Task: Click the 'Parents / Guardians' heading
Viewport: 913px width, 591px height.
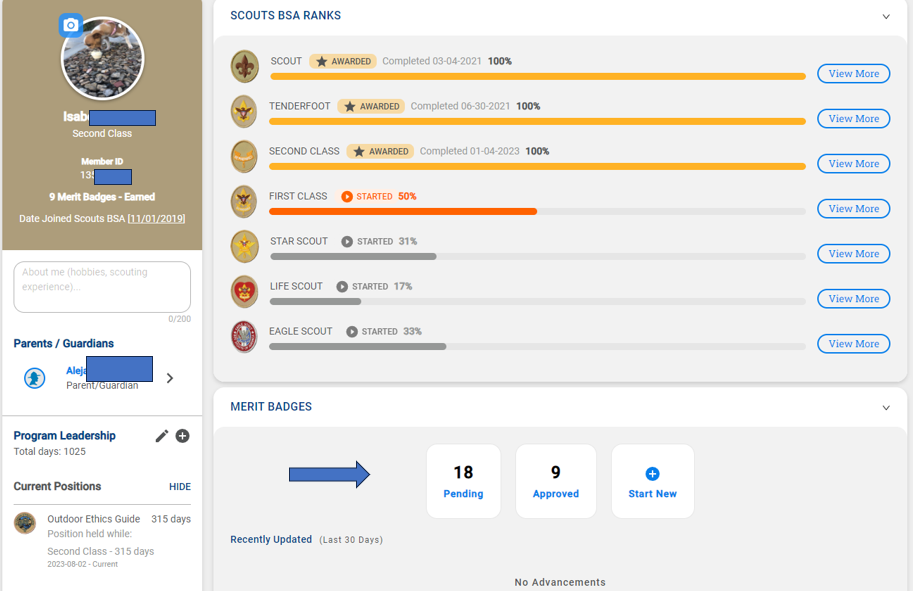Action: click(63, 344)
